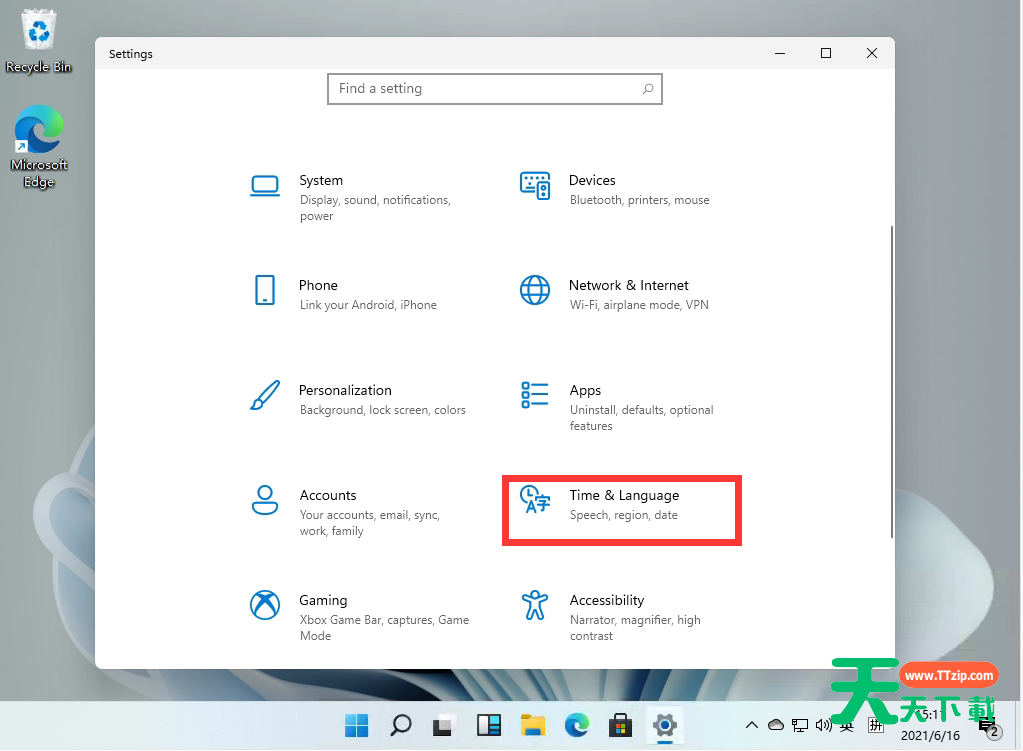Viewport: 1023px width, 751px height.
Task: Click the magnifier icon in search box
Action: (648, 89)
